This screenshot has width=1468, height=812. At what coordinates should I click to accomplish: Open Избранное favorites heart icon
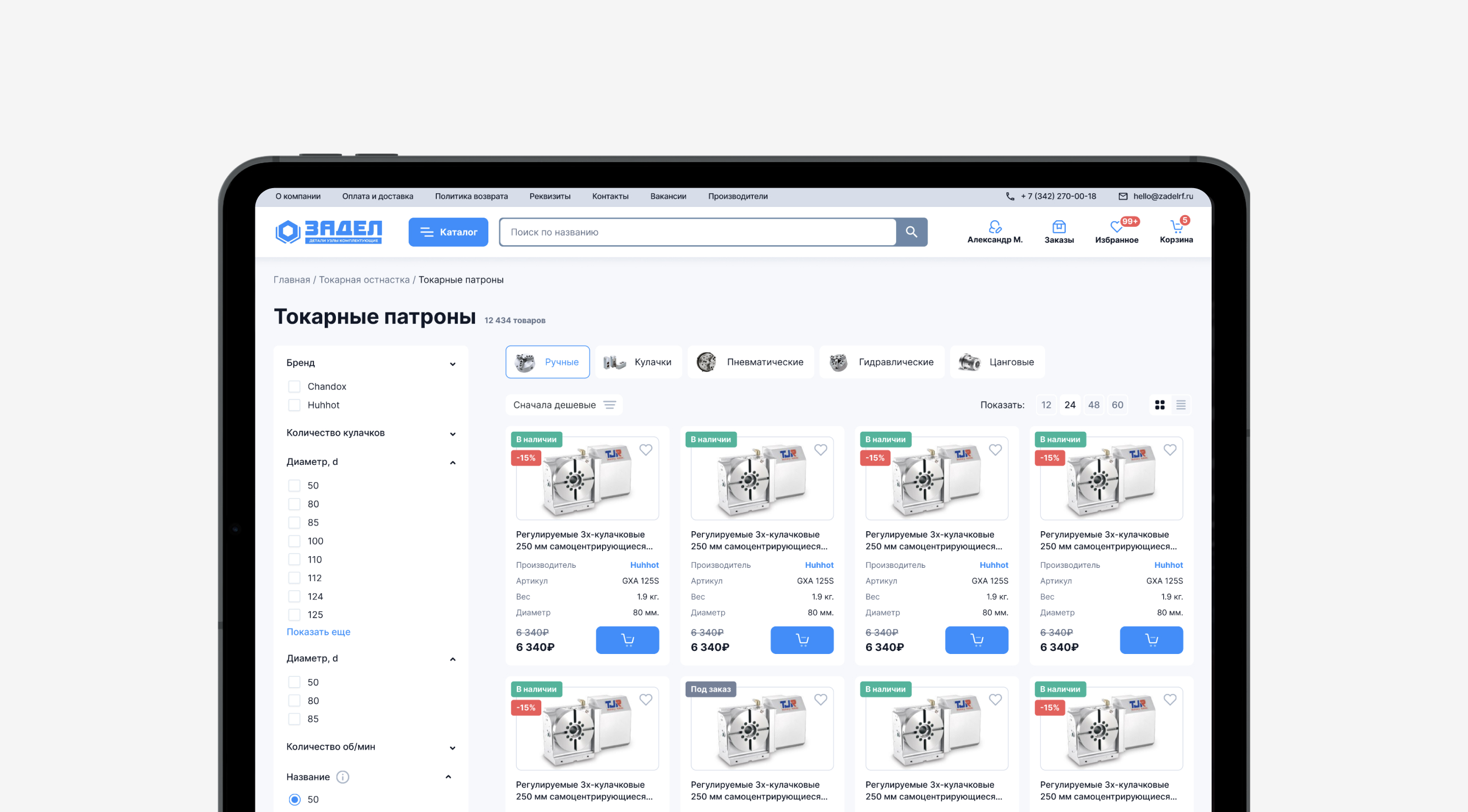1116,227
